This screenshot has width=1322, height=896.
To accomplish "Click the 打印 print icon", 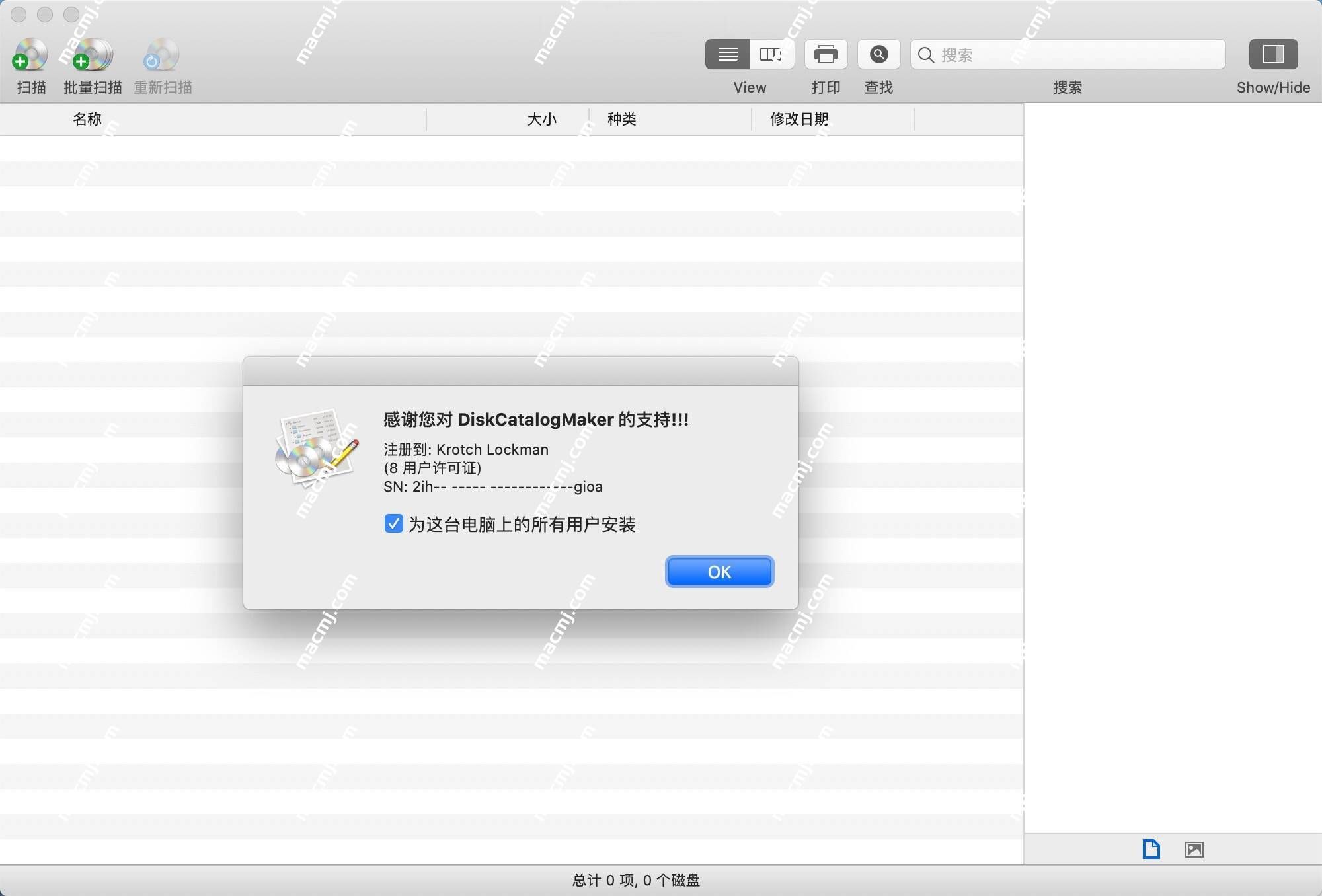I will coord(826,54).
